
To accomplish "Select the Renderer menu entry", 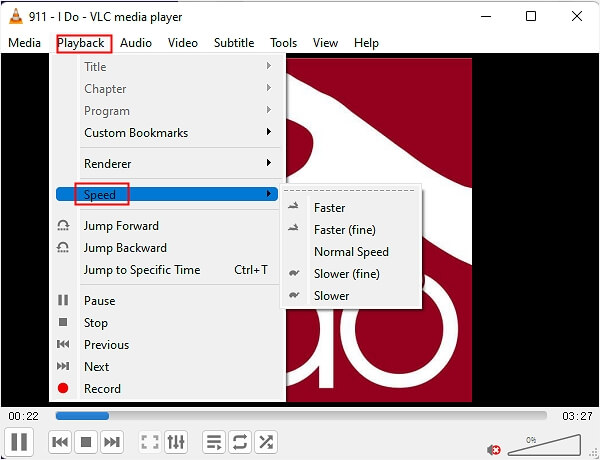I will [167, 163].
